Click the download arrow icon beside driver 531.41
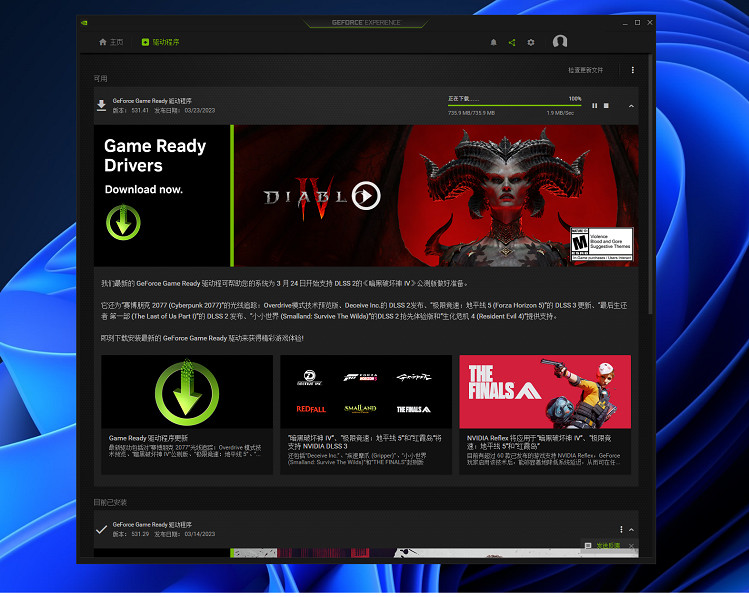The width and height of the screenshot is (749, 597). click(x=101, y=105)
